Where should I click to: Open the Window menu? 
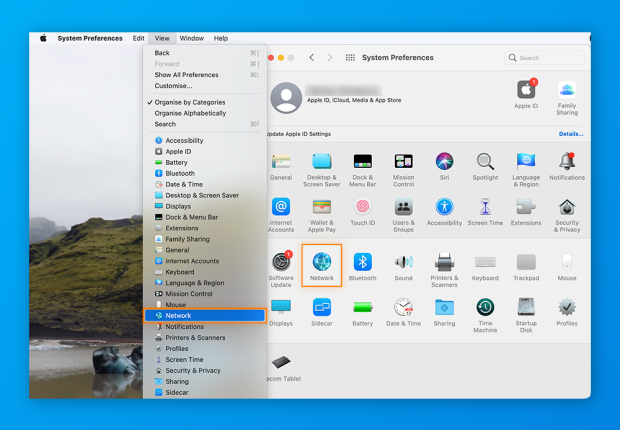pos(191,38)
